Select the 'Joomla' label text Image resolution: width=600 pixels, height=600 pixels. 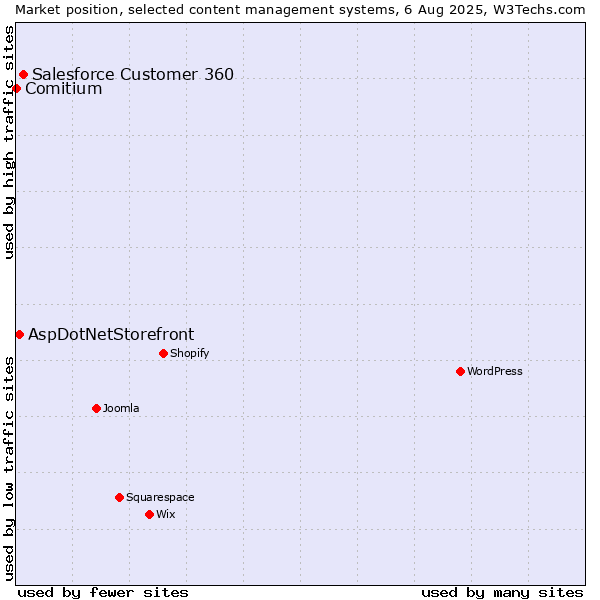[121, 408]
